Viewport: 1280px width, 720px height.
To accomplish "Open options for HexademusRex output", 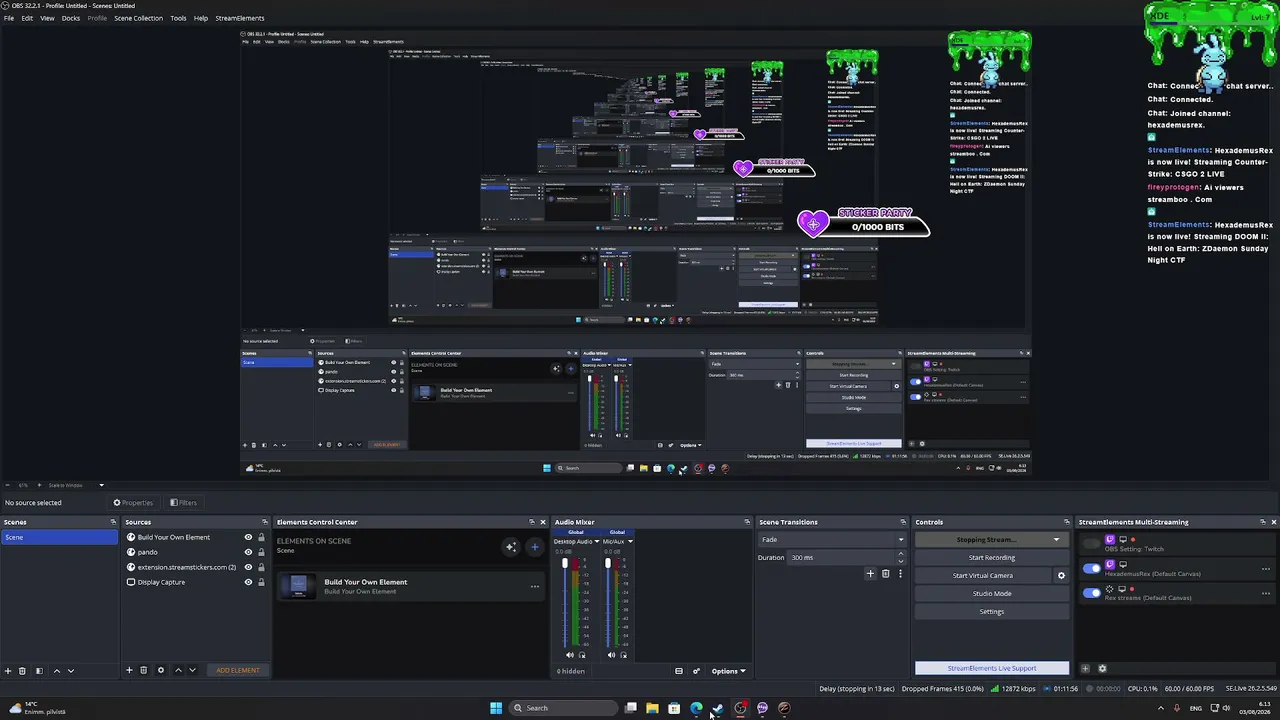I will coord(1266,569).
